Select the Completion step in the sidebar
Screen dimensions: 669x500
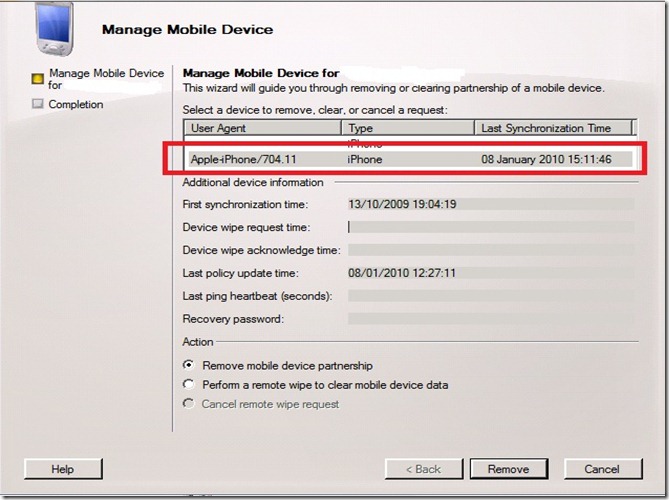pyautogui.click(x=76, y=104)
